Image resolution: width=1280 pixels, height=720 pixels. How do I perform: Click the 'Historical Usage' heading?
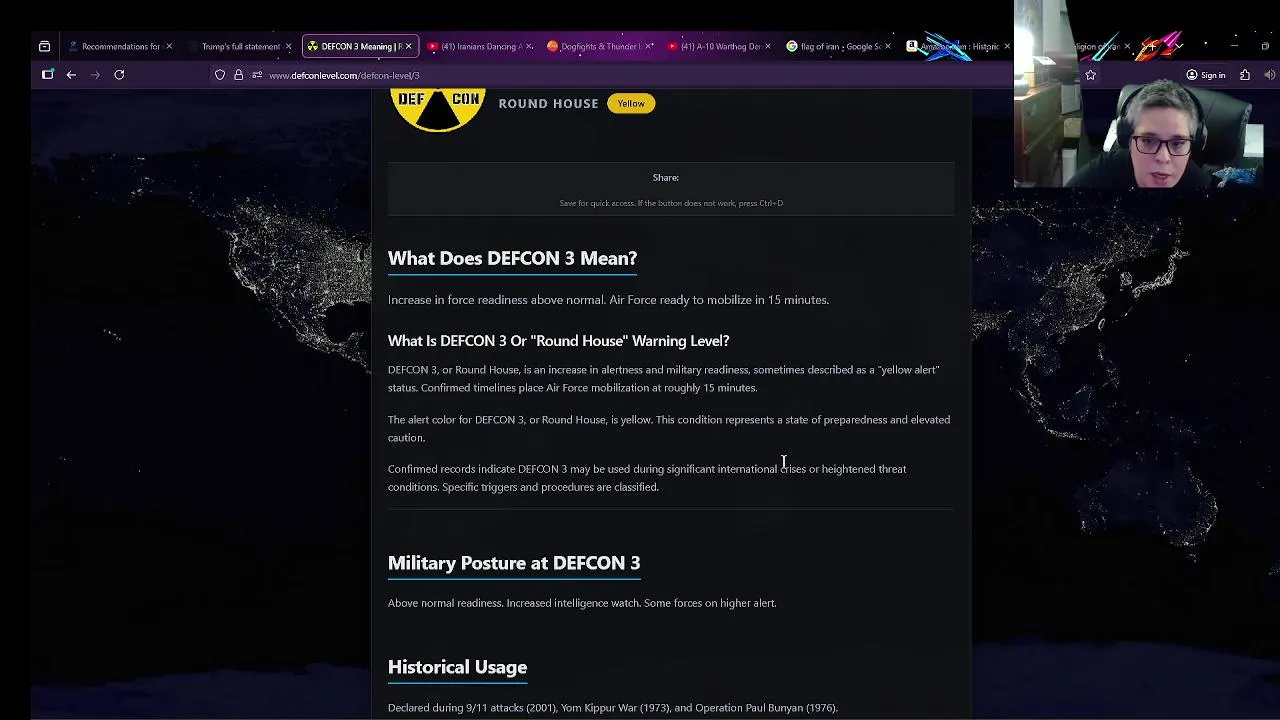(x=457, y=667)
